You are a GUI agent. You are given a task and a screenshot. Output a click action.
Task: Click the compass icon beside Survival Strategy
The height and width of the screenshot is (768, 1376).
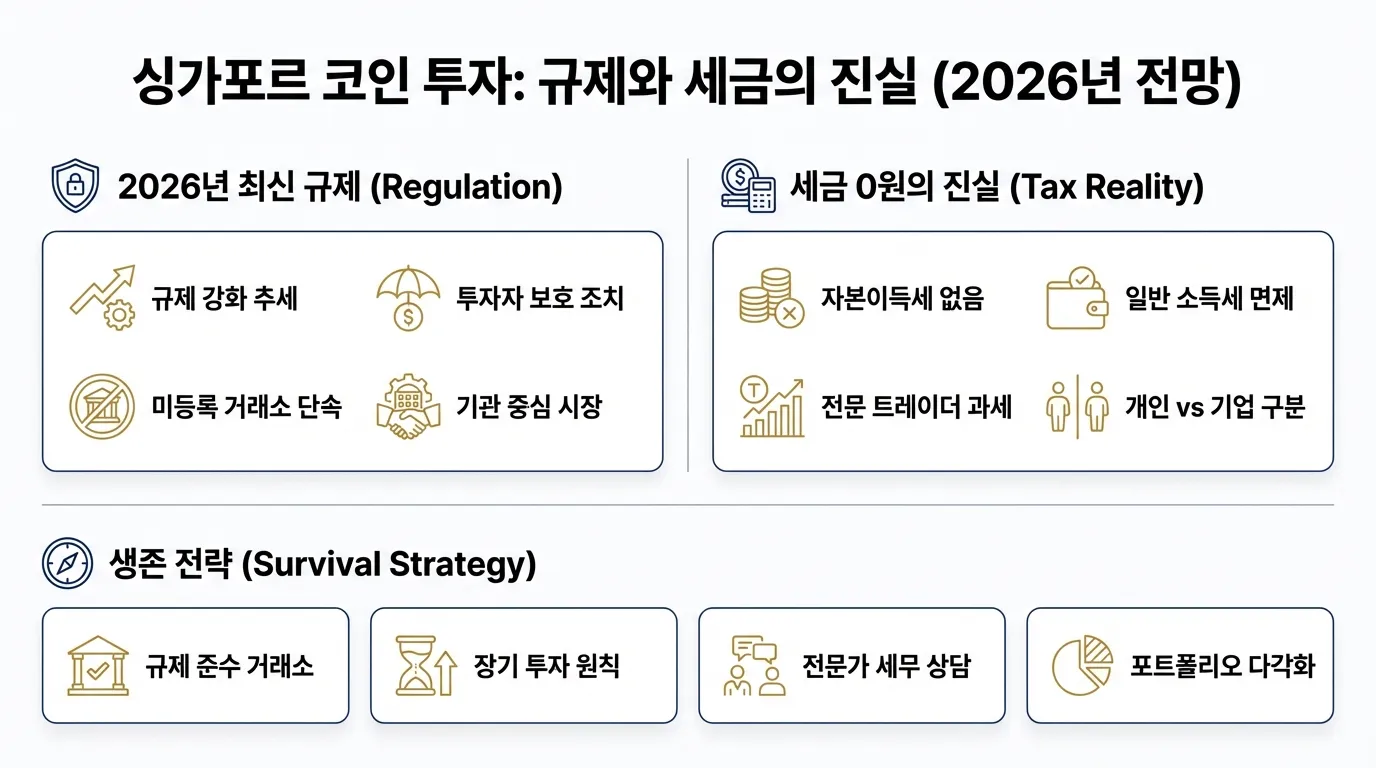pyautogui.click(x=68, y=564)
